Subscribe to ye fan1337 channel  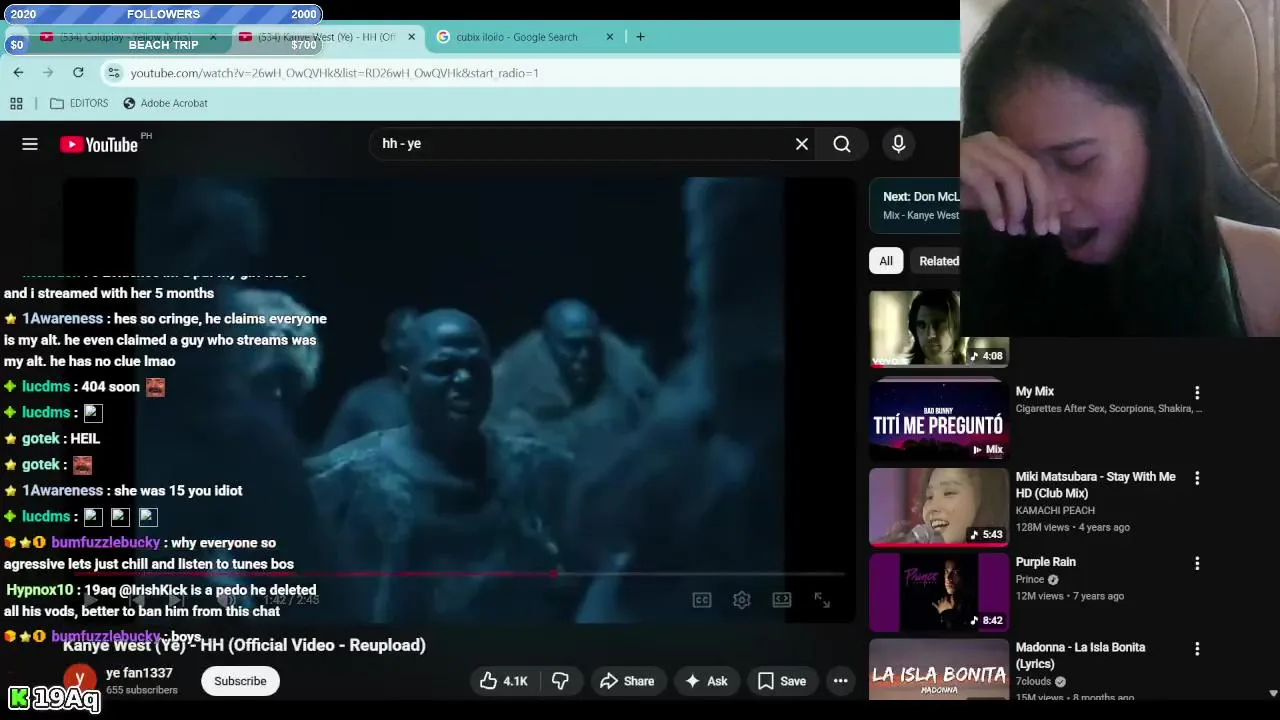click(x=240, y=681)
